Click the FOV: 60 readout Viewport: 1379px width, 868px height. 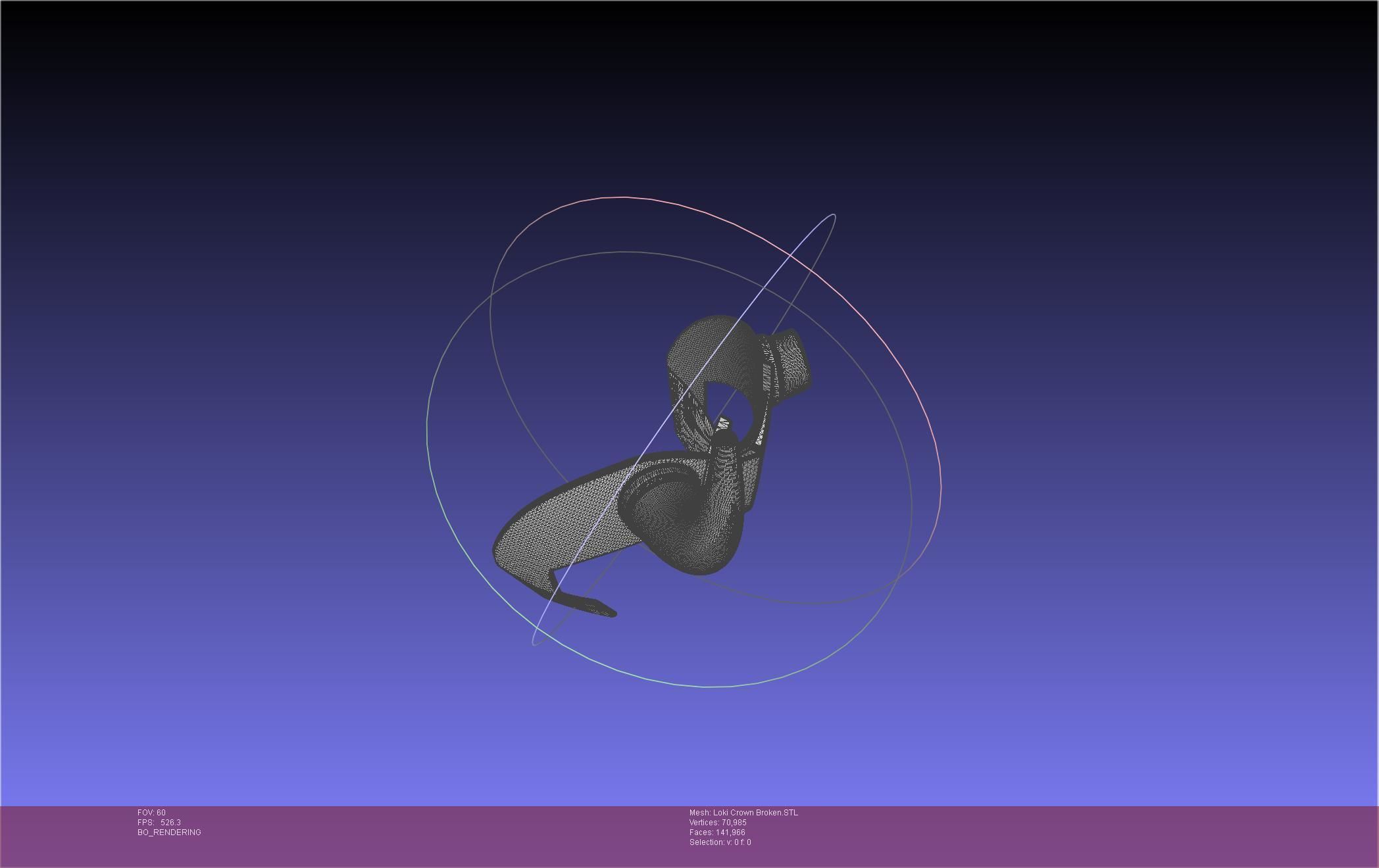pyautogui.click(x=151, y=813)
